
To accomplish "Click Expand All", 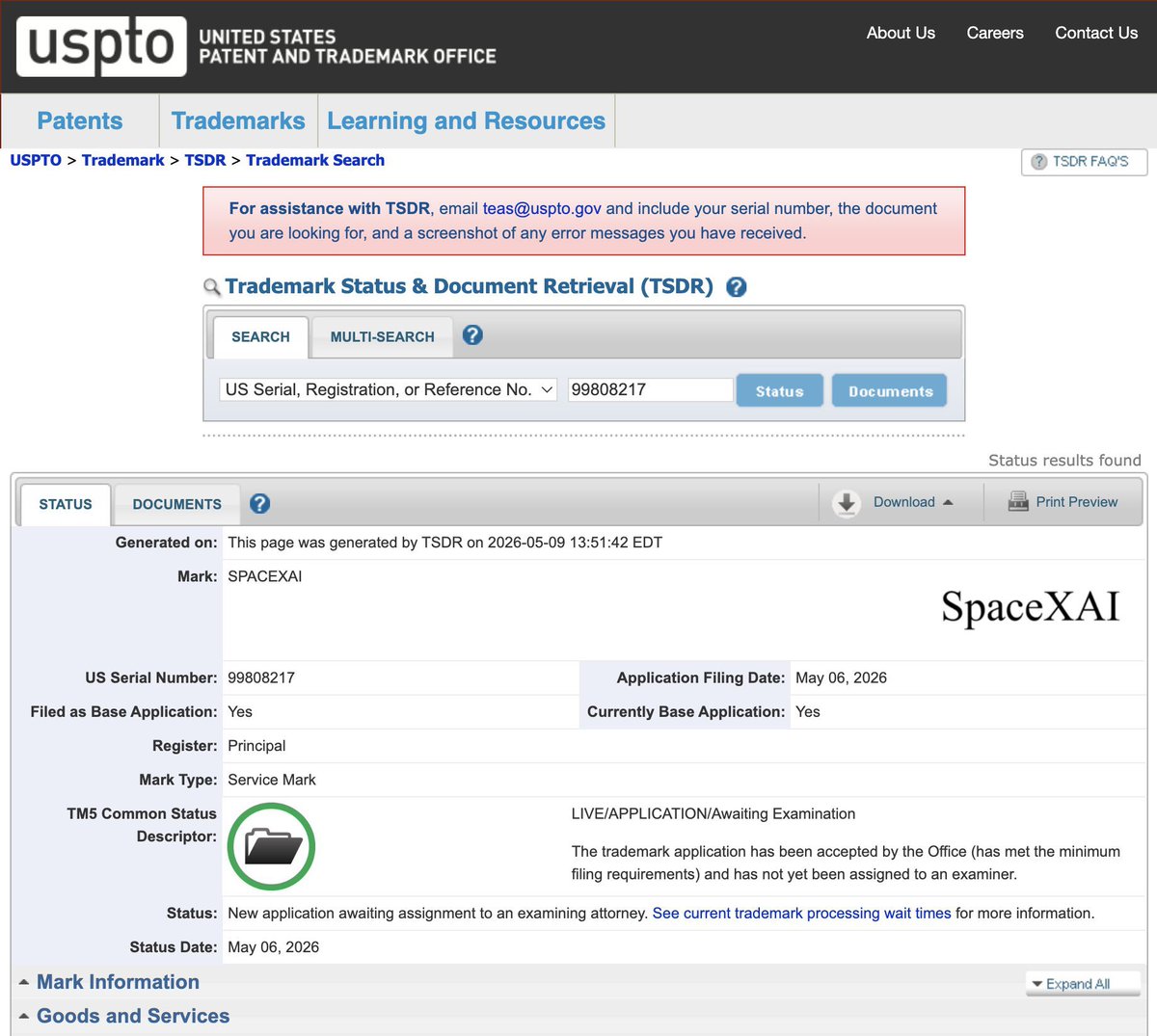I will click(x=1083, y=984).
